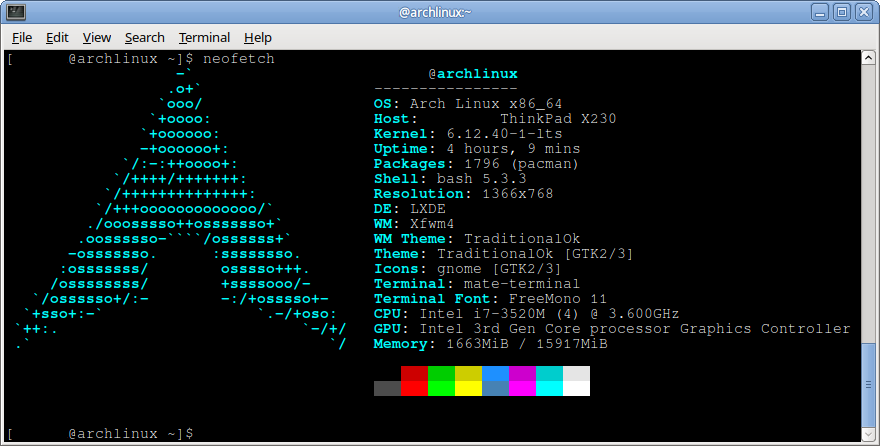Click the 'Terminal: mate-terminal' line

coord(476,284)
